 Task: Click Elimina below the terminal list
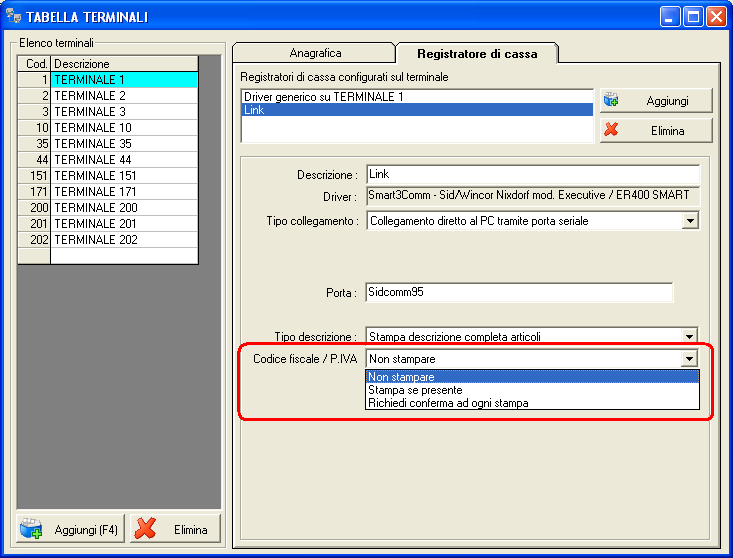pyautogui.click(x=175, y=529)
